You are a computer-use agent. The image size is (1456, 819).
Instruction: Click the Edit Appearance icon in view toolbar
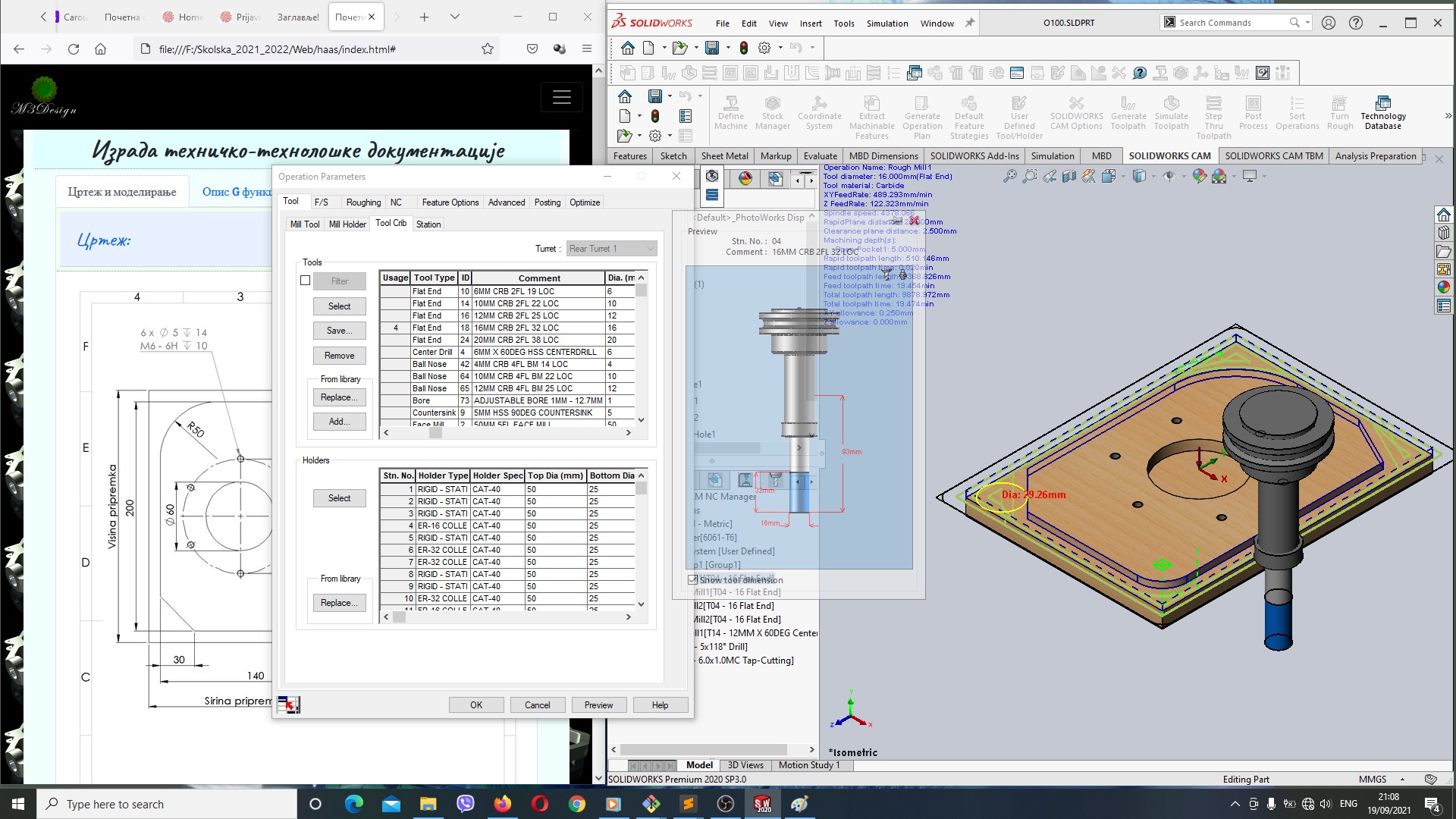[1199, 176]
